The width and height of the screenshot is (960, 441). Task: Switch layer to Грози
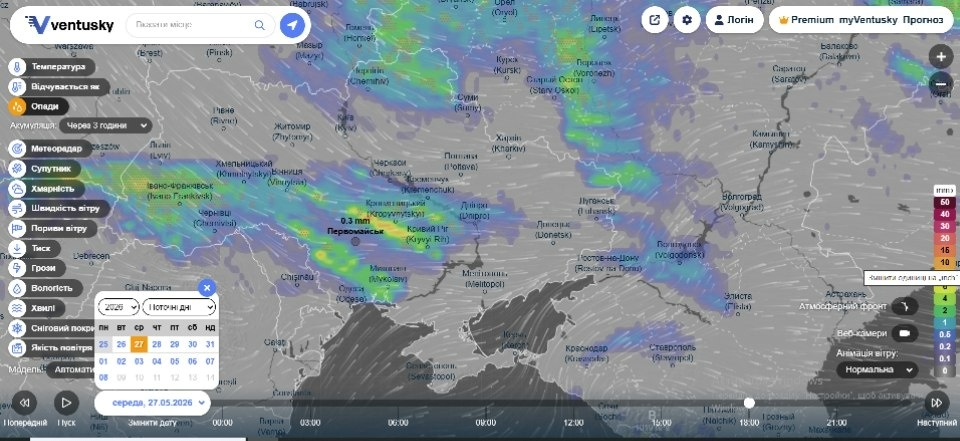pos(43,268)
